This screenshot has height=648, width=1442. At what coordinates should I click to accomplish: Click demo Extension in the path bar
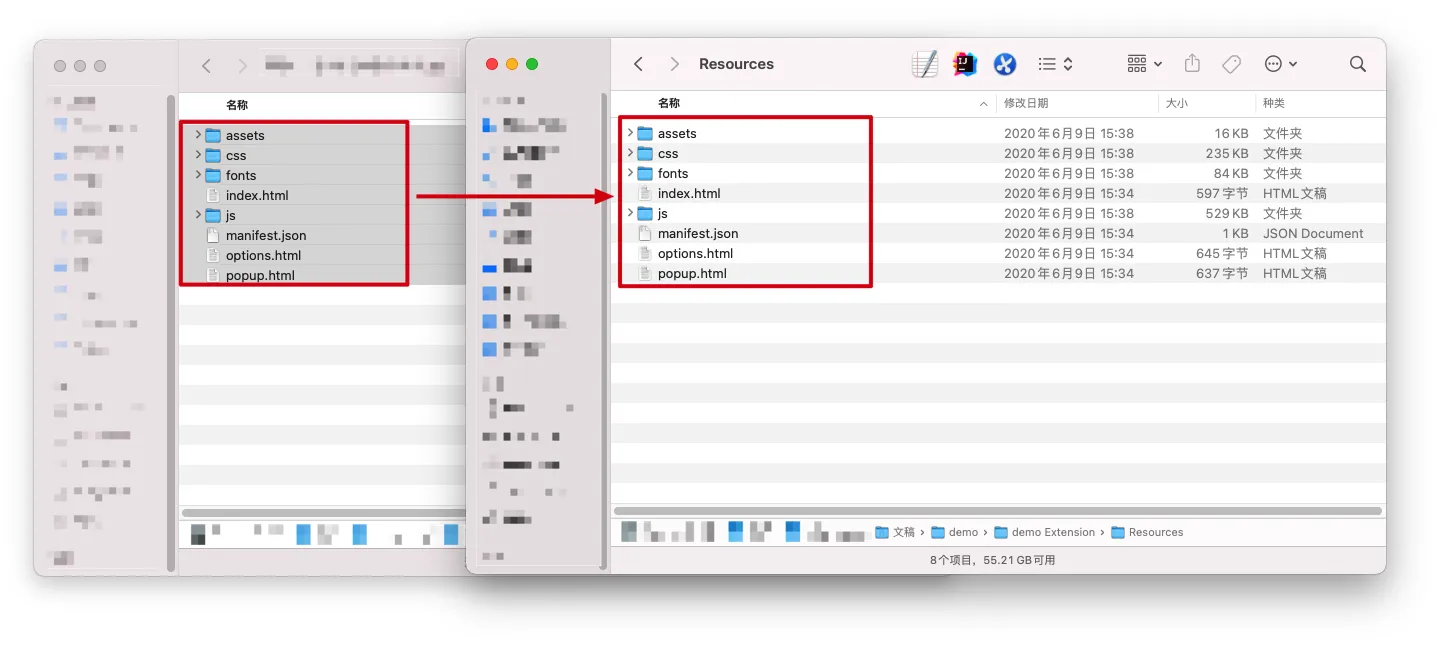click(1045, 532)
